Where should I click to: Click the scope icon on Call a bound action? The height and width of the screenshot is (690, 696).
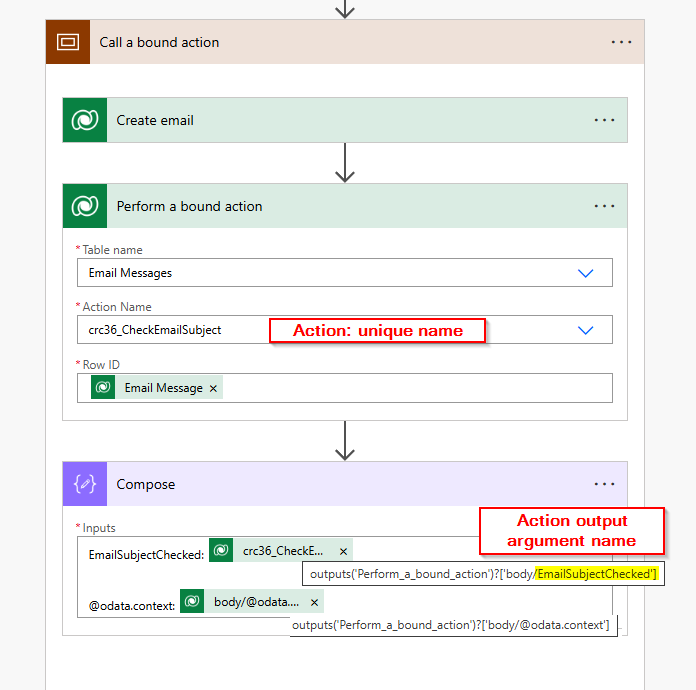pyautogui.click(x=68, y=42)
